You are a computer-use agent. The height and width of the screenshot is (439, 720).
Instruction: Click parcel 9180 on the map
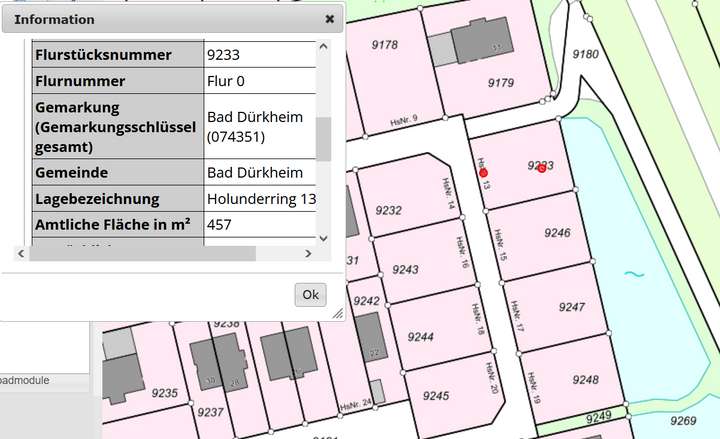pyautogui.click(x=585, y=54)
